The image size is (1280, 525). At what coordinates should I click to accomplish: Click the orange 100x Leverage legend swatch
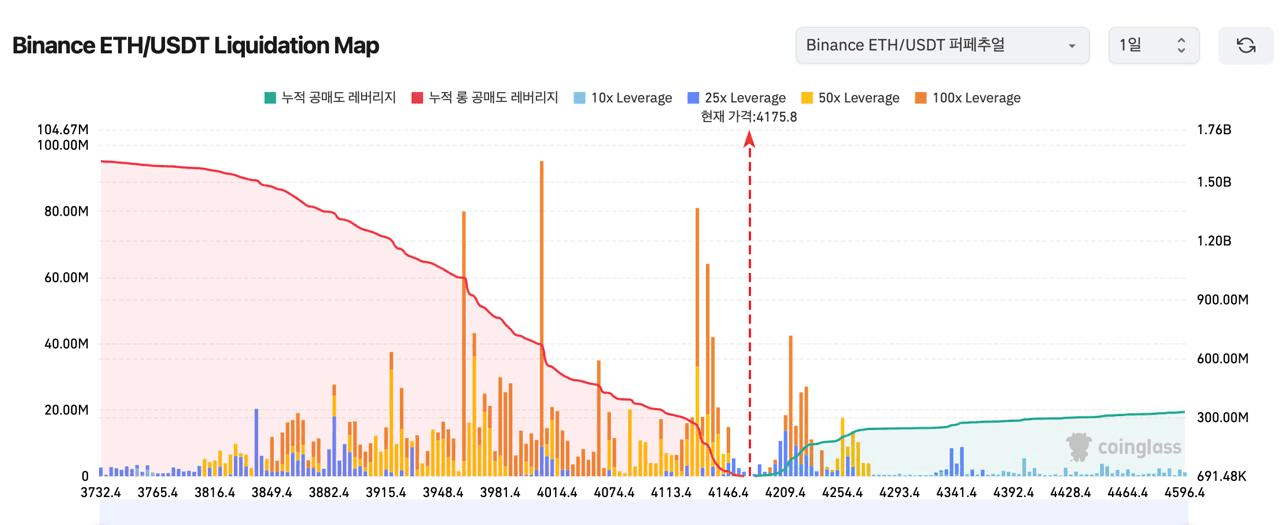[921, 98]
